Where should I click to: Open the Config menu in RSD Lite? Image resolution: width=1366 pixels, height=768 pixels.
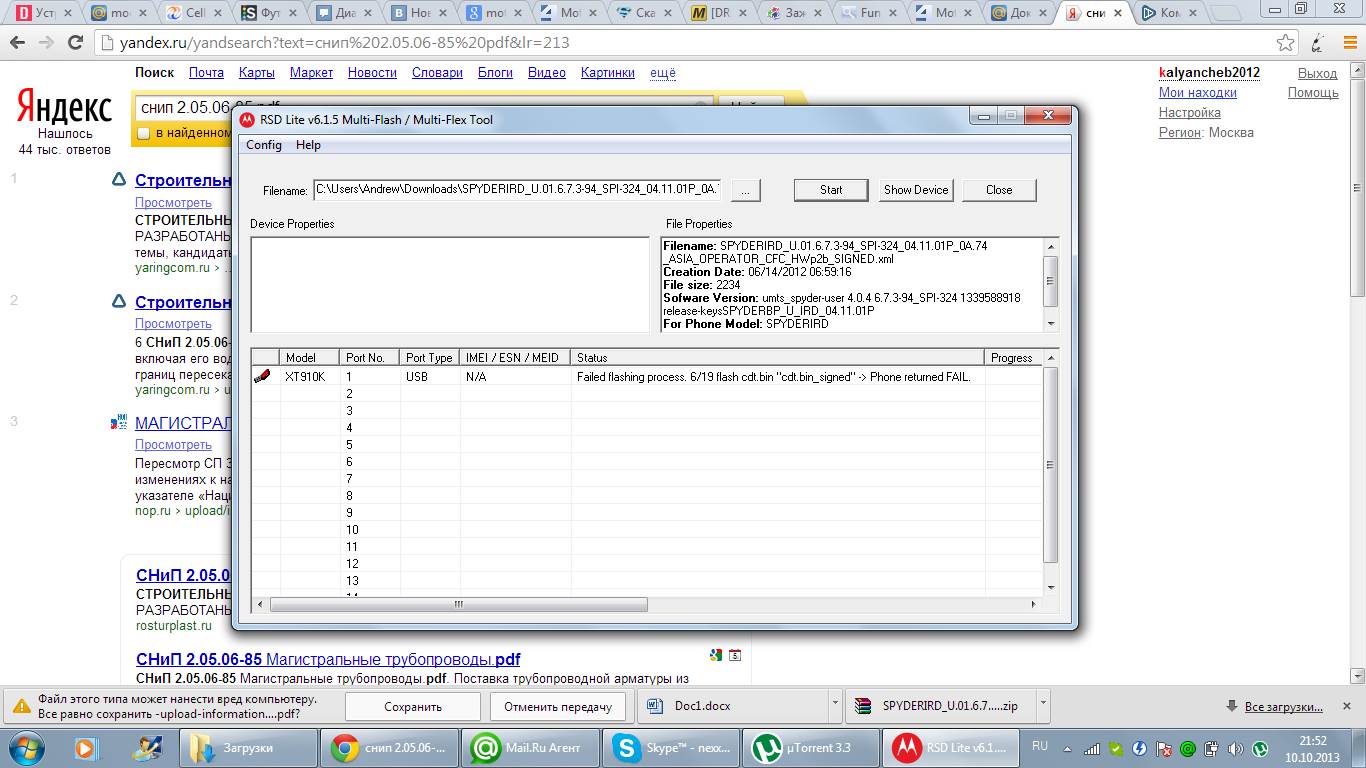pos(264,145)
